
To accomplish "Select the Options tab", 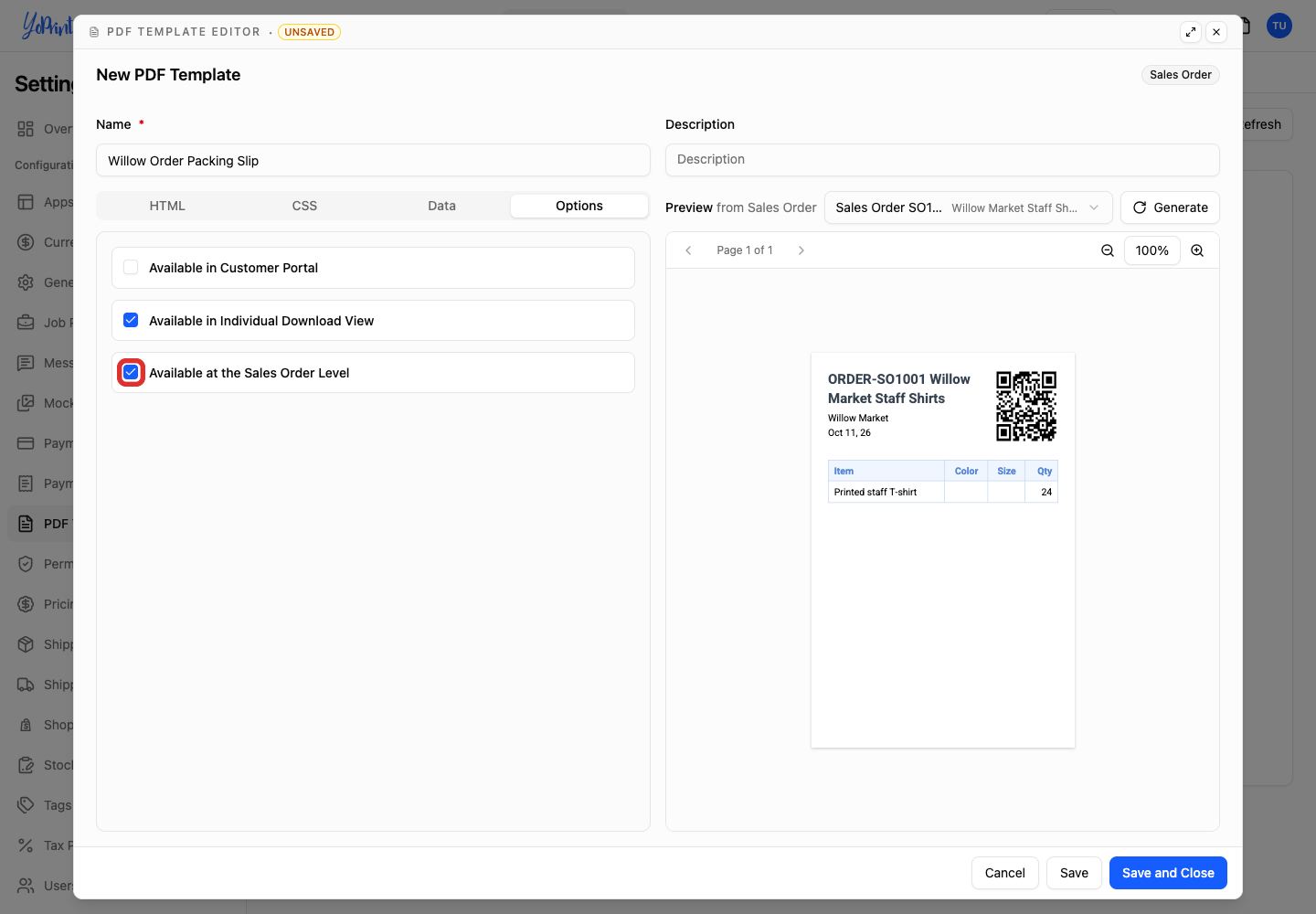I will (579, 206).
